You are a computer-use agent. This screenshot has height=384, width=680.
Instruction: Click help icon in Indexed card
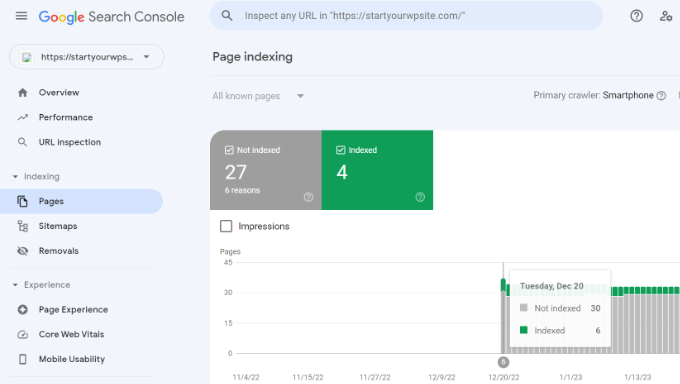[420, 197]
